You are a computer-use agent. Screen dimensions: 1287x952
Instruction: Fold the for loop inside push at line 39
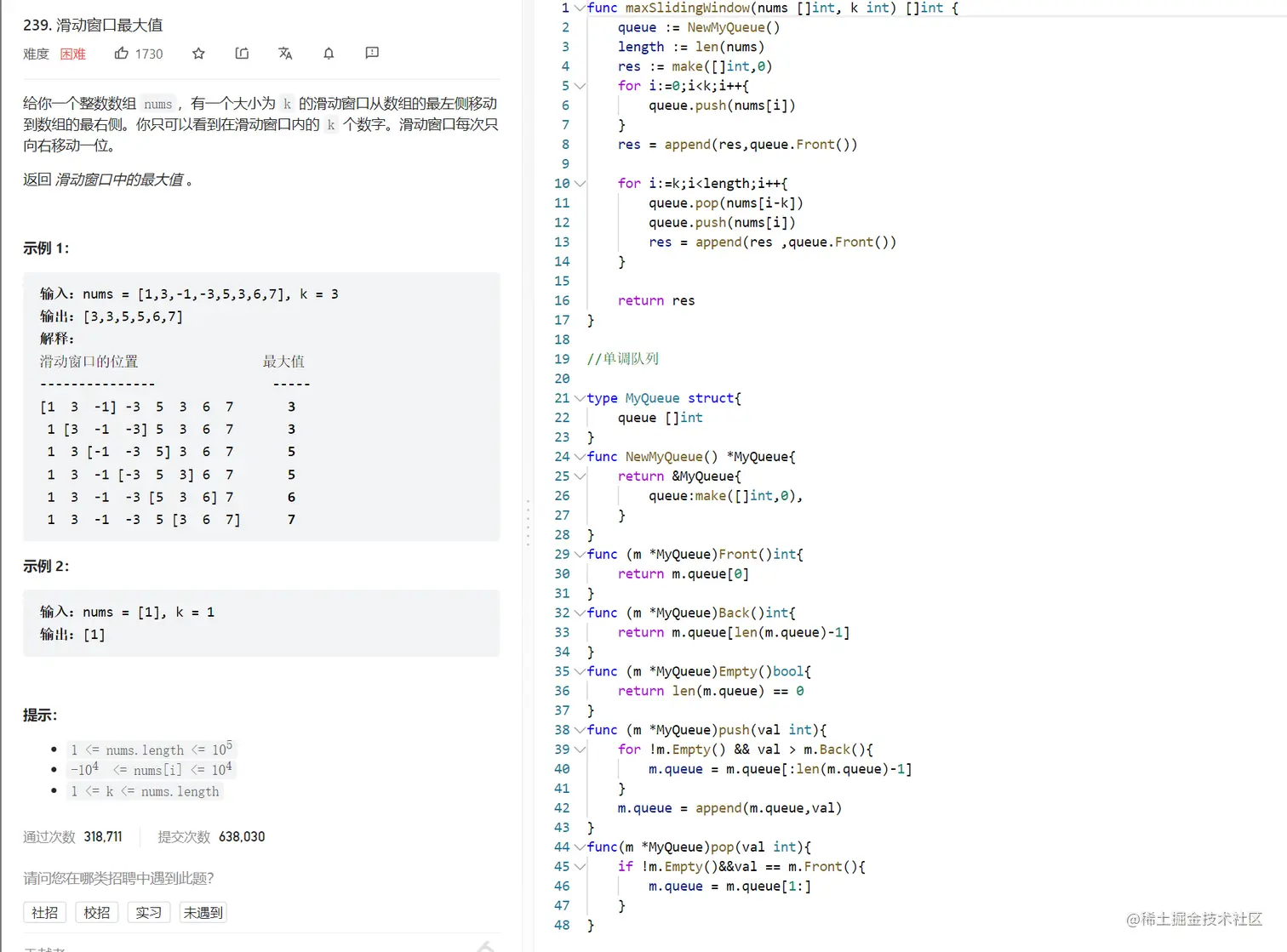click(580, 750)
